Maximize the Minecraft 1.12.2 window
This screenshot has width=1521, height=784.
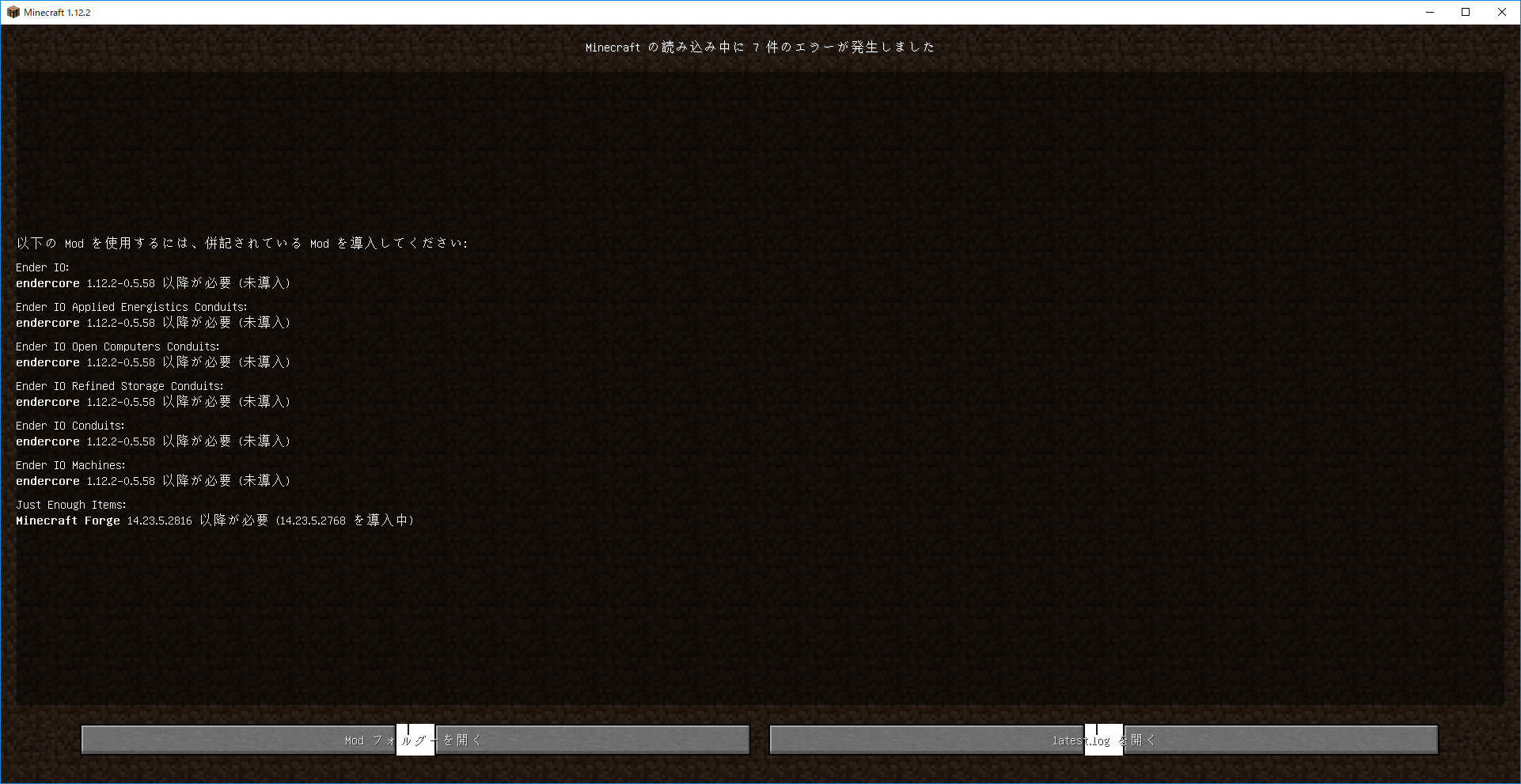(x=1466, y=12)
